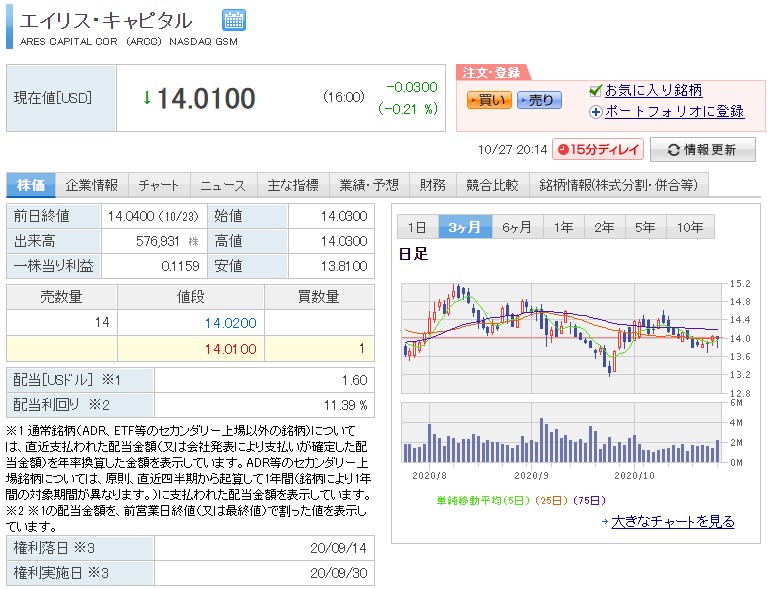Click the timestamp 10/27 20:14
770x589 pixels.
click(512, 149)
